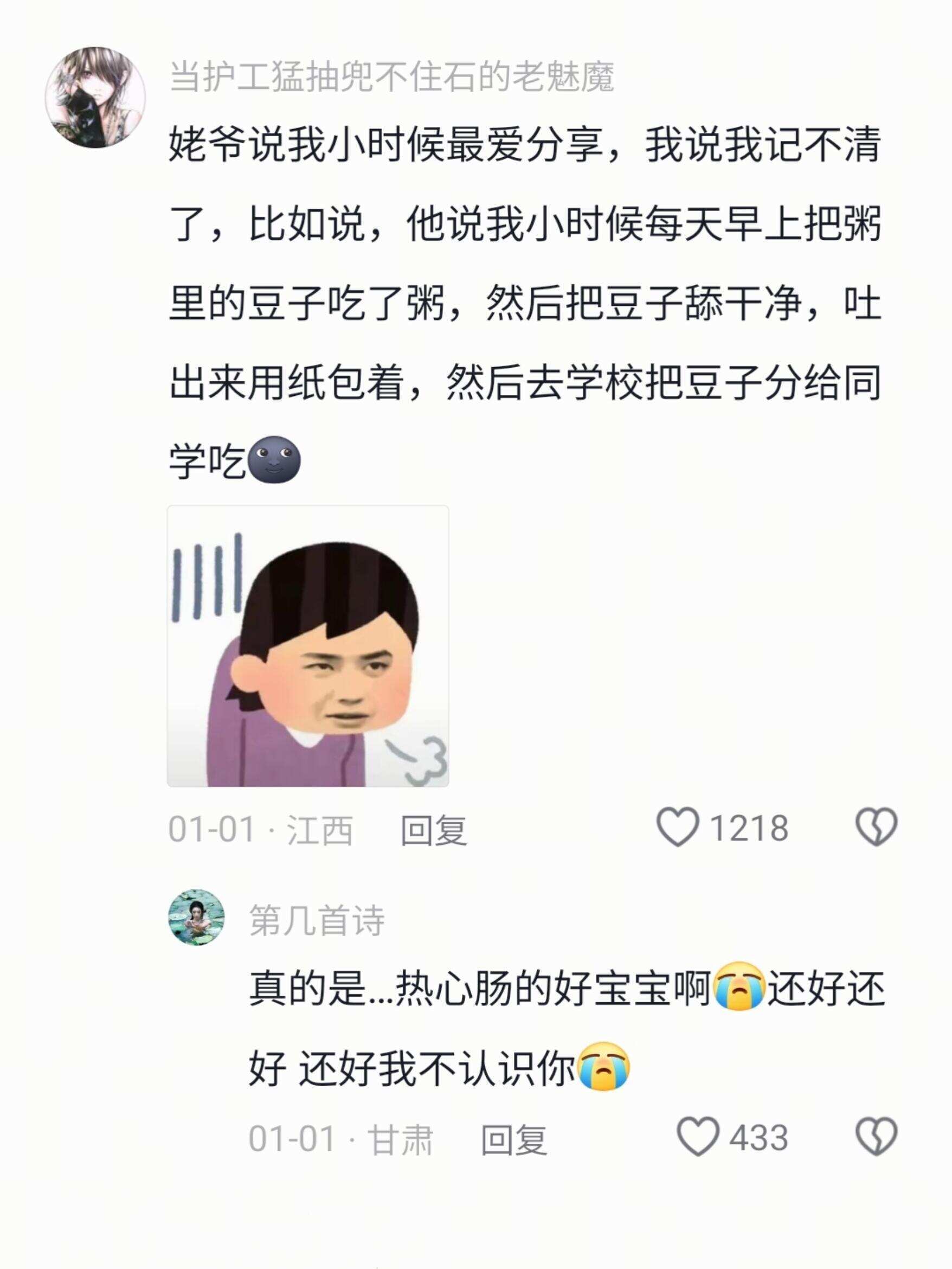Tap the 01-01 · 甘肃 timestamp
The height and width of the screenshot is (1269, 952).
(340, 1139)
